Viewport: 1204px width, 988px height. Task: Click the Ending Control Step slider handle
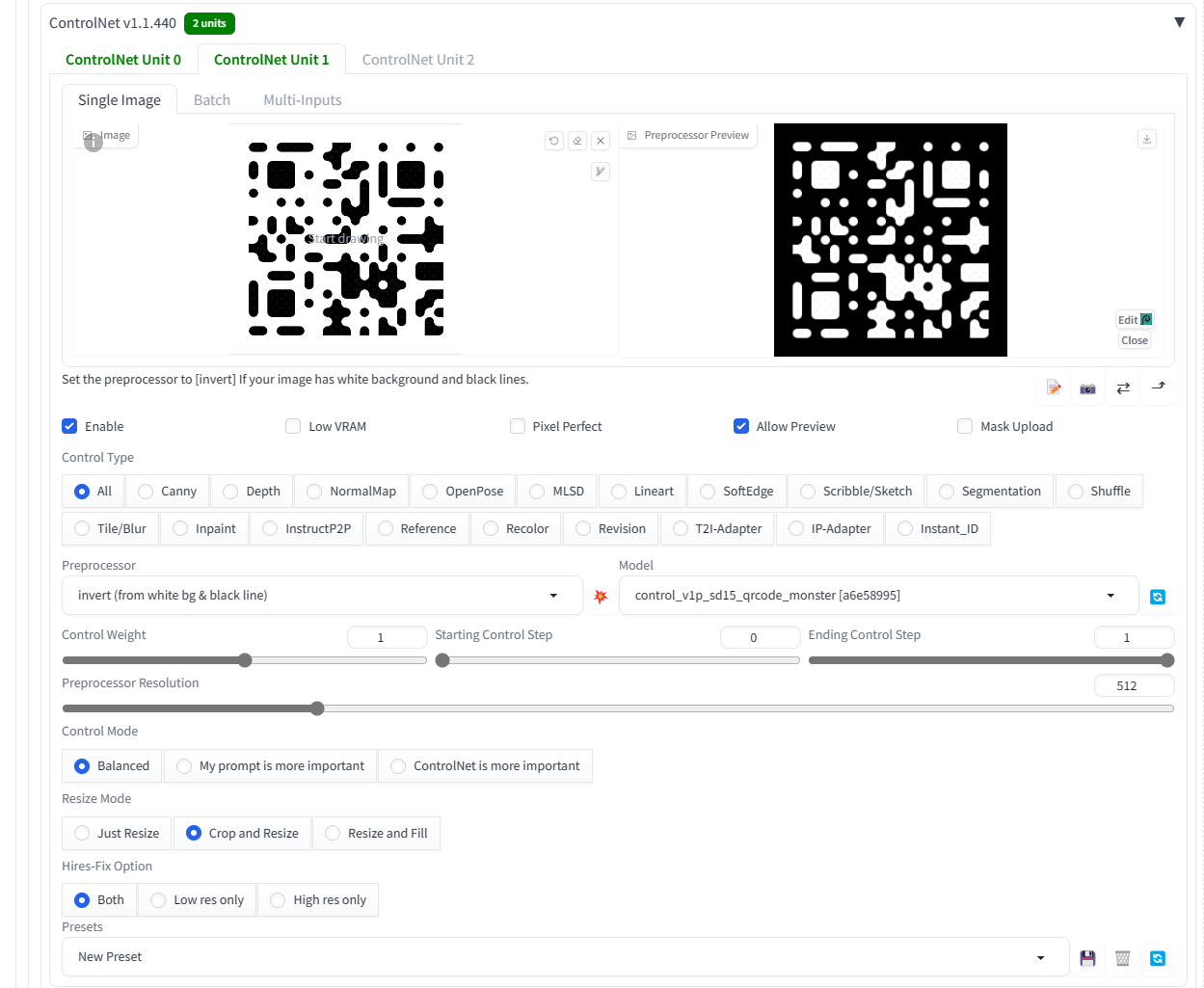click(1167, 660)
